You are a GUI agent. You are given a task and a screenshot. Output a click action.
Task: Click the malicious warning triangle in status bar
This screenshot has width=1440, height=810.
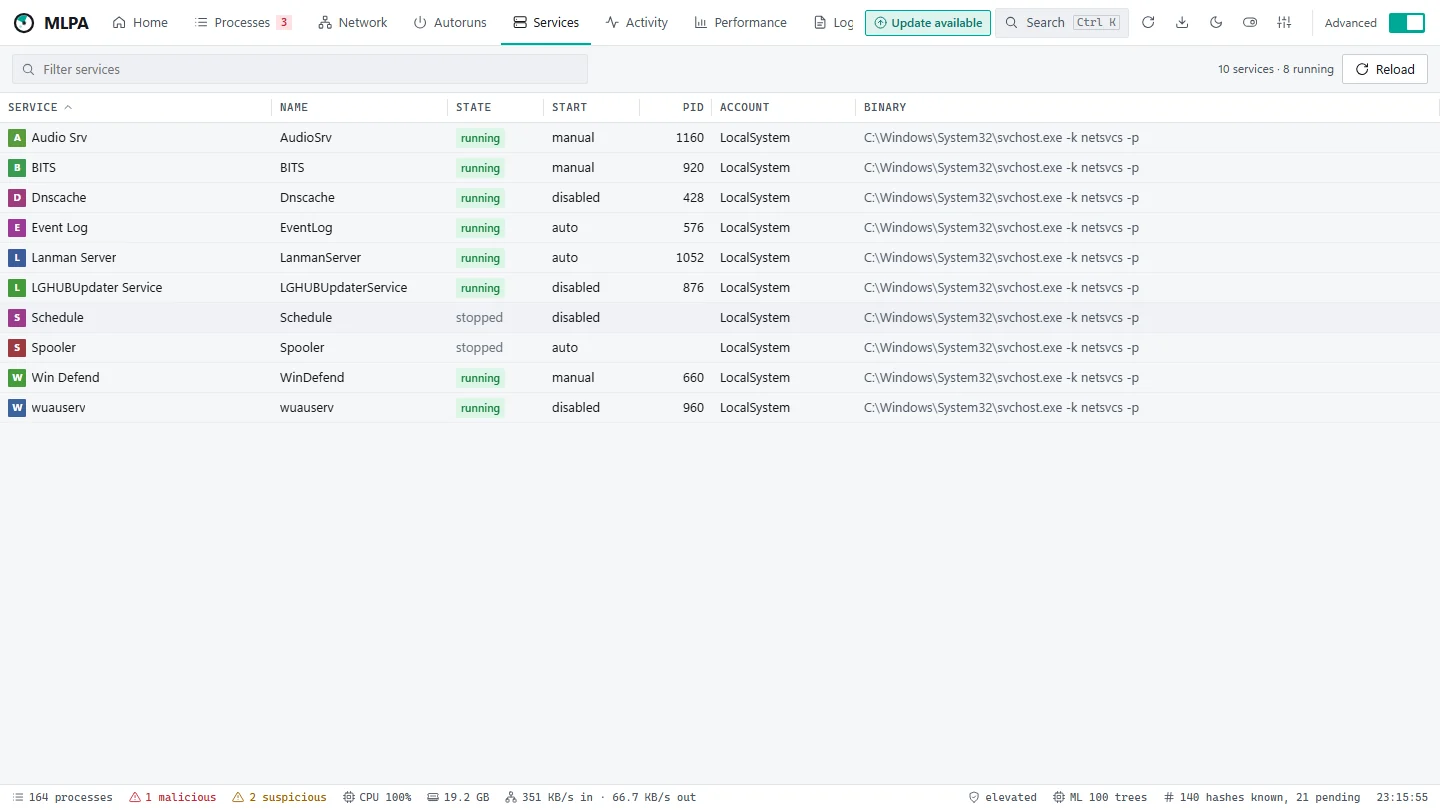[135, 798]
